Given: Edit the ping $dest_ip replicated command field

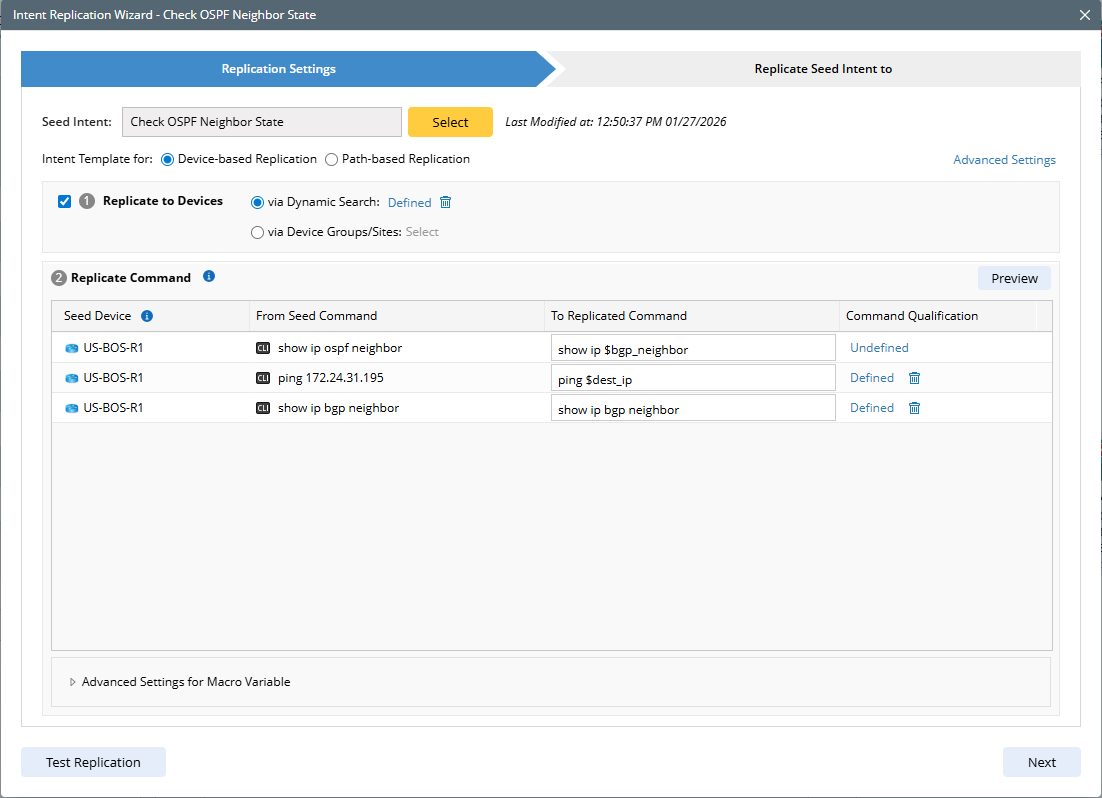Looking at the screenshot, I should coord(692,378).
